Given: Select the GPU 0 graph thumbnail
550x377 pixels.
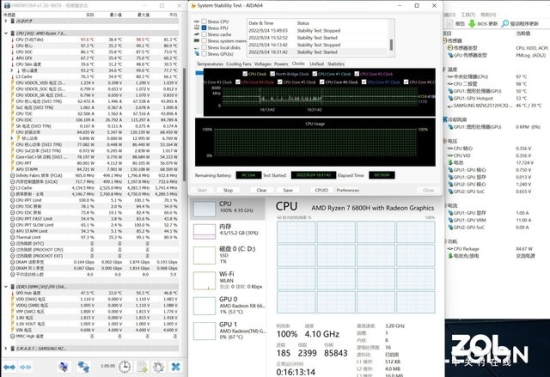Looking at the screenshot, I should pyautogui.click(x=204, y=306).
